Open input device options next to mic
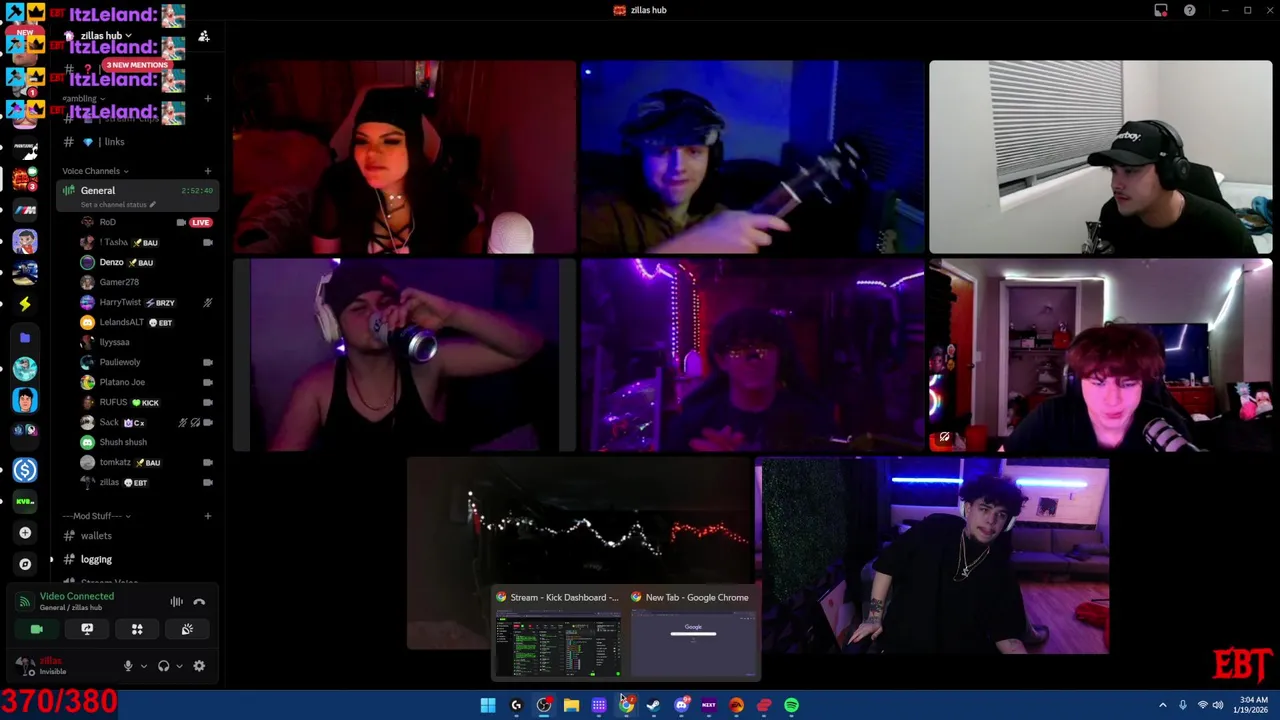This screenshot has width=1280, height=720. pyautogui.click(x=143, y=666)
